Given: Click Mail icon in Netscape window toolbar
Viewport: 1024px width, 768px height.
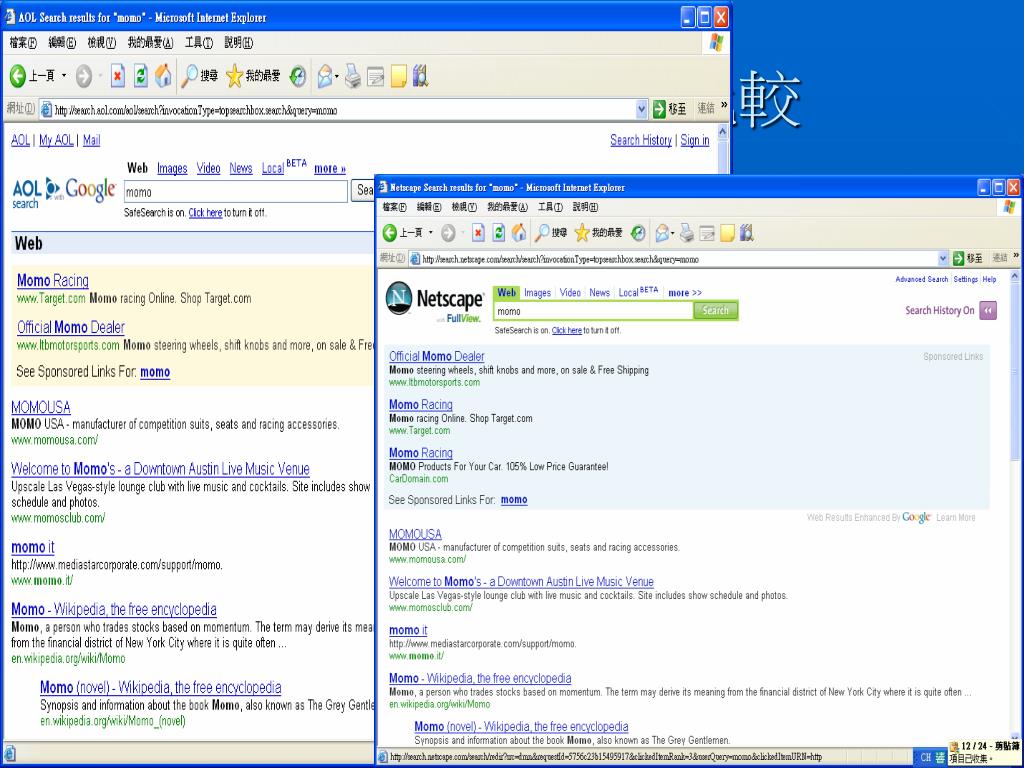Looking at the screenshot, I should pos(662,232).
